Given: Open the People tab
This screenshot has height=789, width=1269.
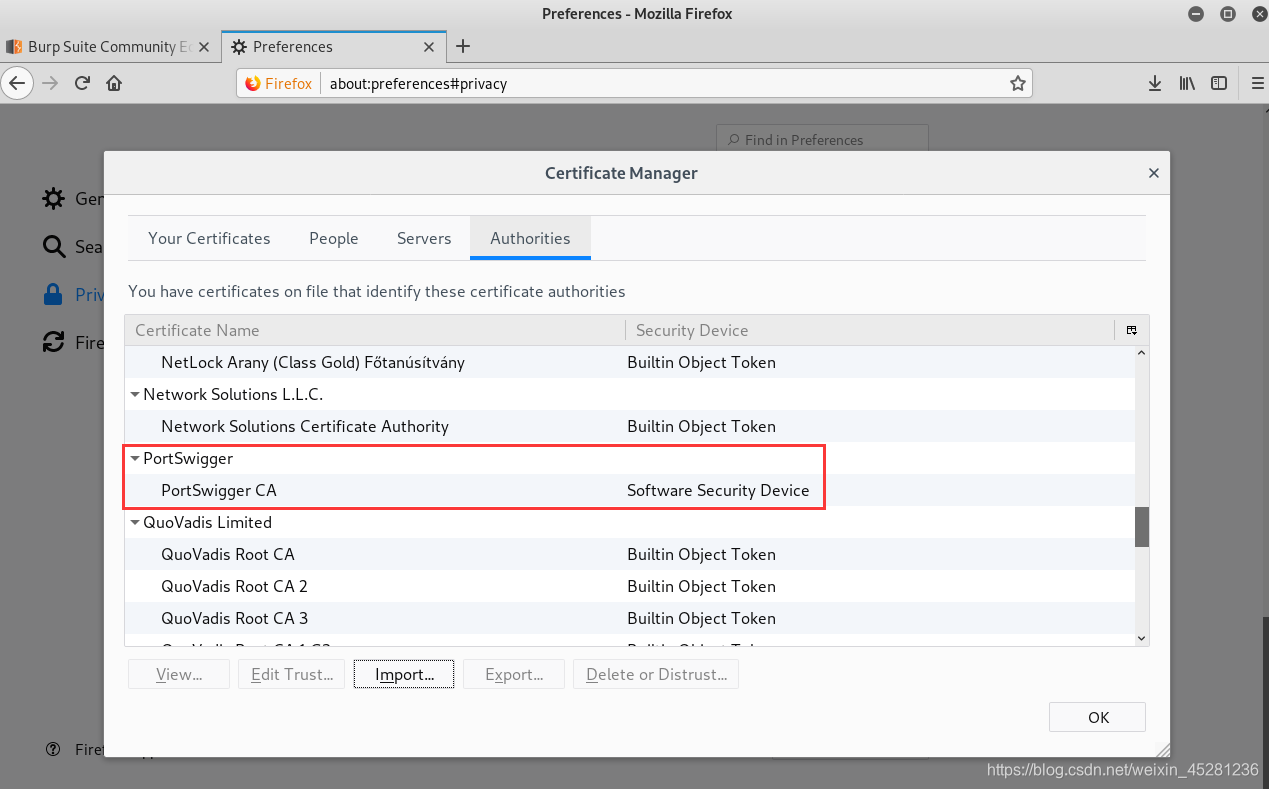Looking at the screenshot, I should tap(334, 238).
